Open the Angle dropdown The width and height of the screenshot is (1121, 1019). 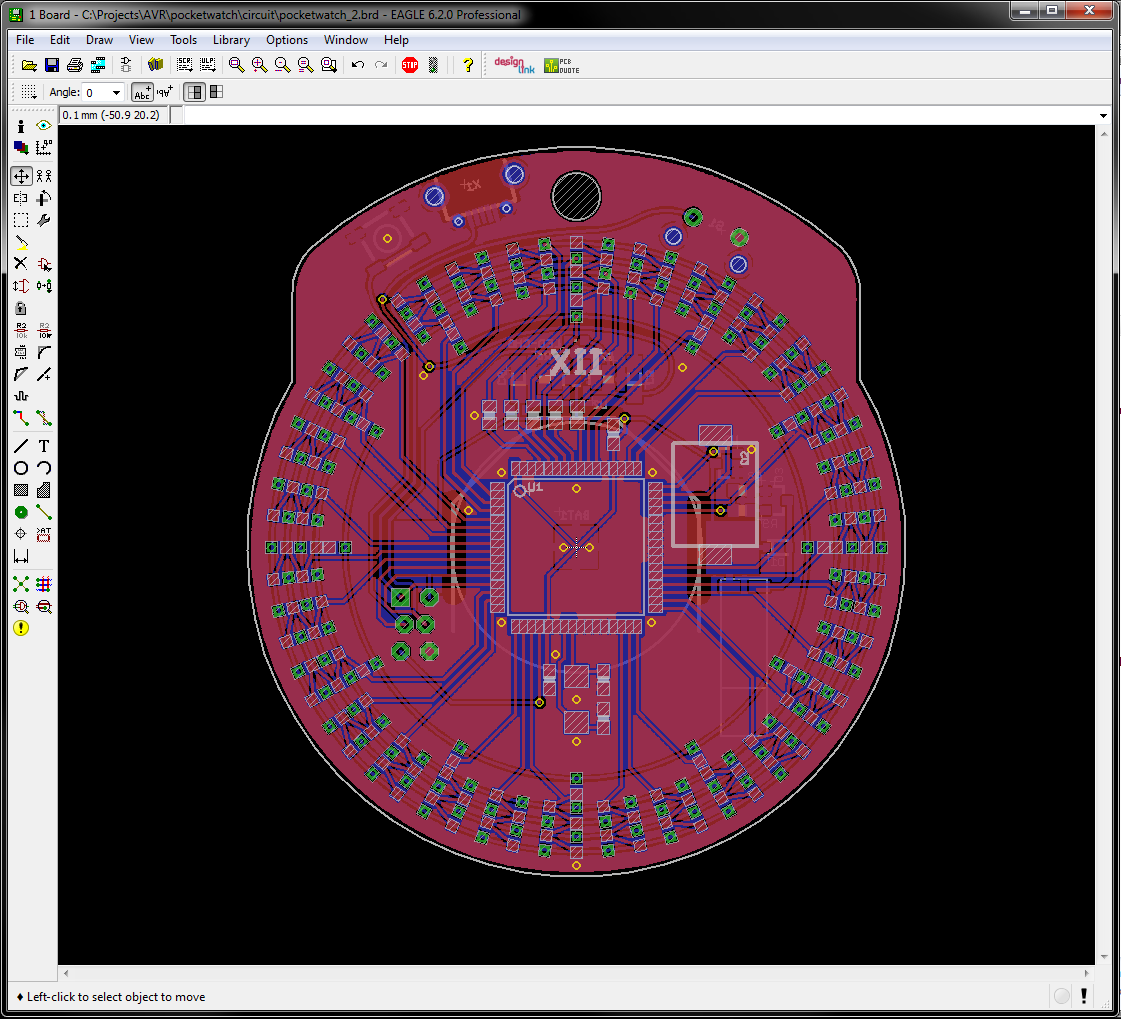tap(116, 92)
